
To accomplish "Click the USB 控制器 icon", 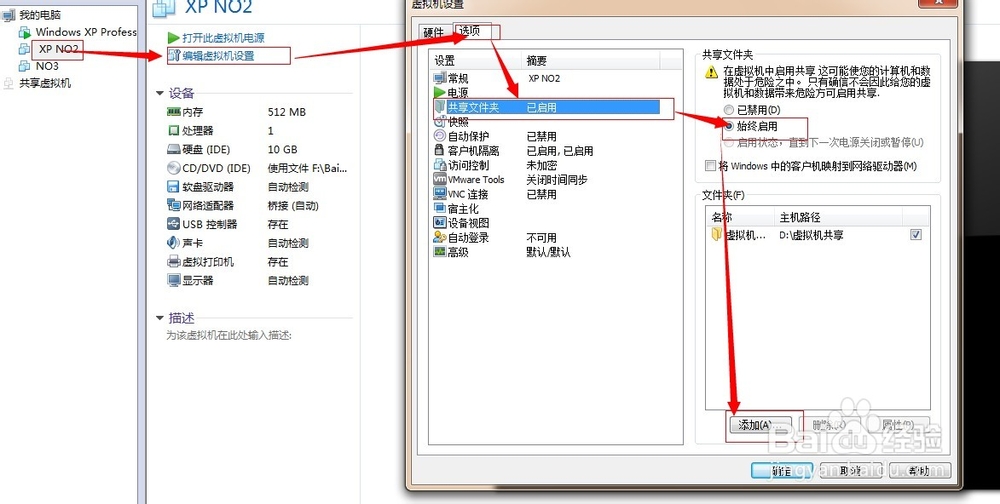I will click(x=173, y=224).
